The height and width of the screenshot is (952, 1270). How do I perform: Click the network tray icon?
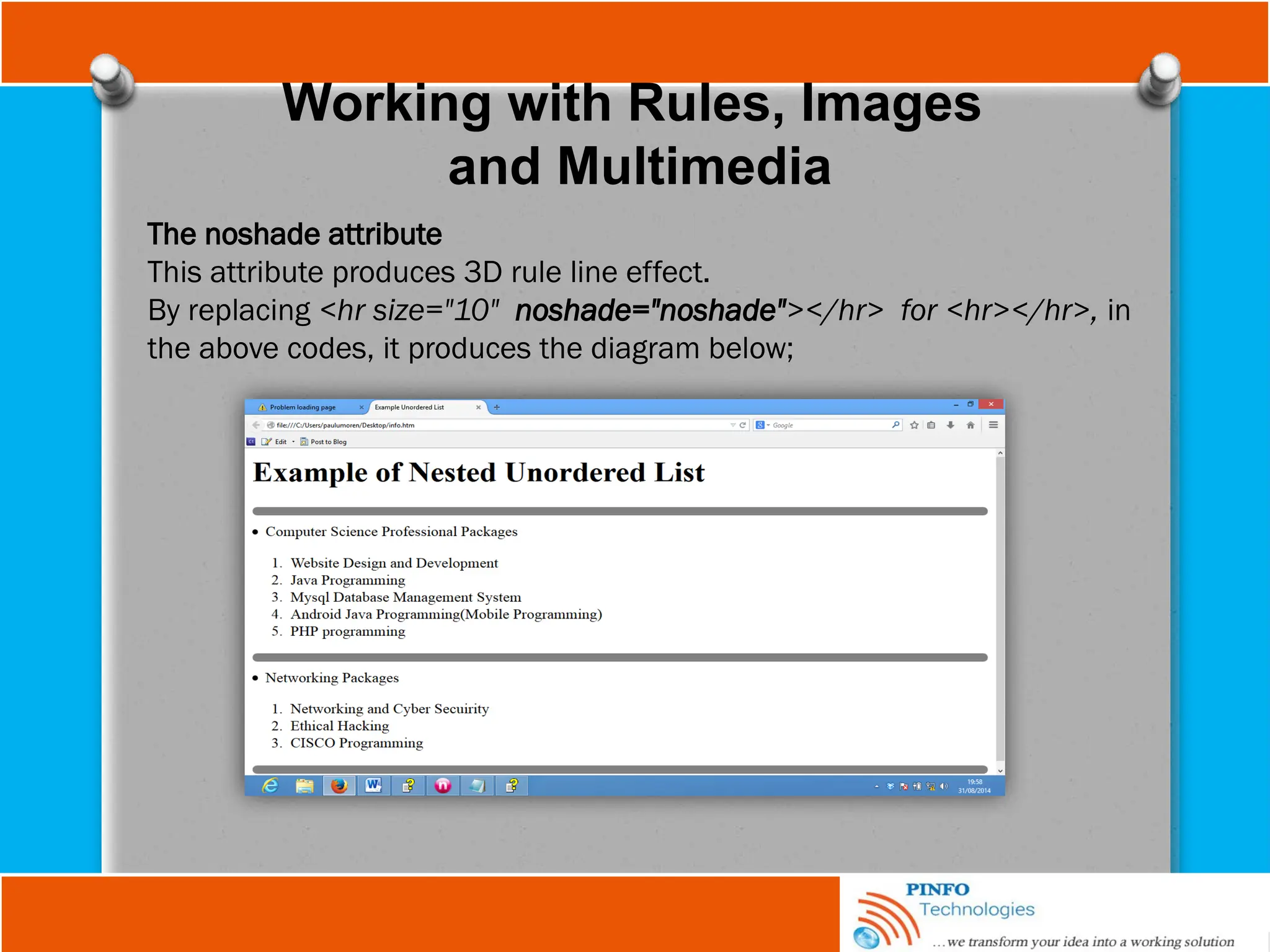coord(931,787)
